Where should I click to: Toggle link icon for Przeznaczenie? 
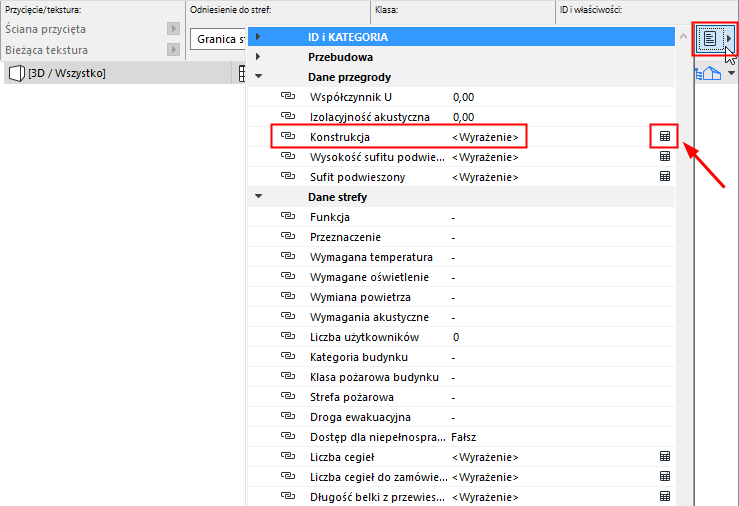pos(287,236)
